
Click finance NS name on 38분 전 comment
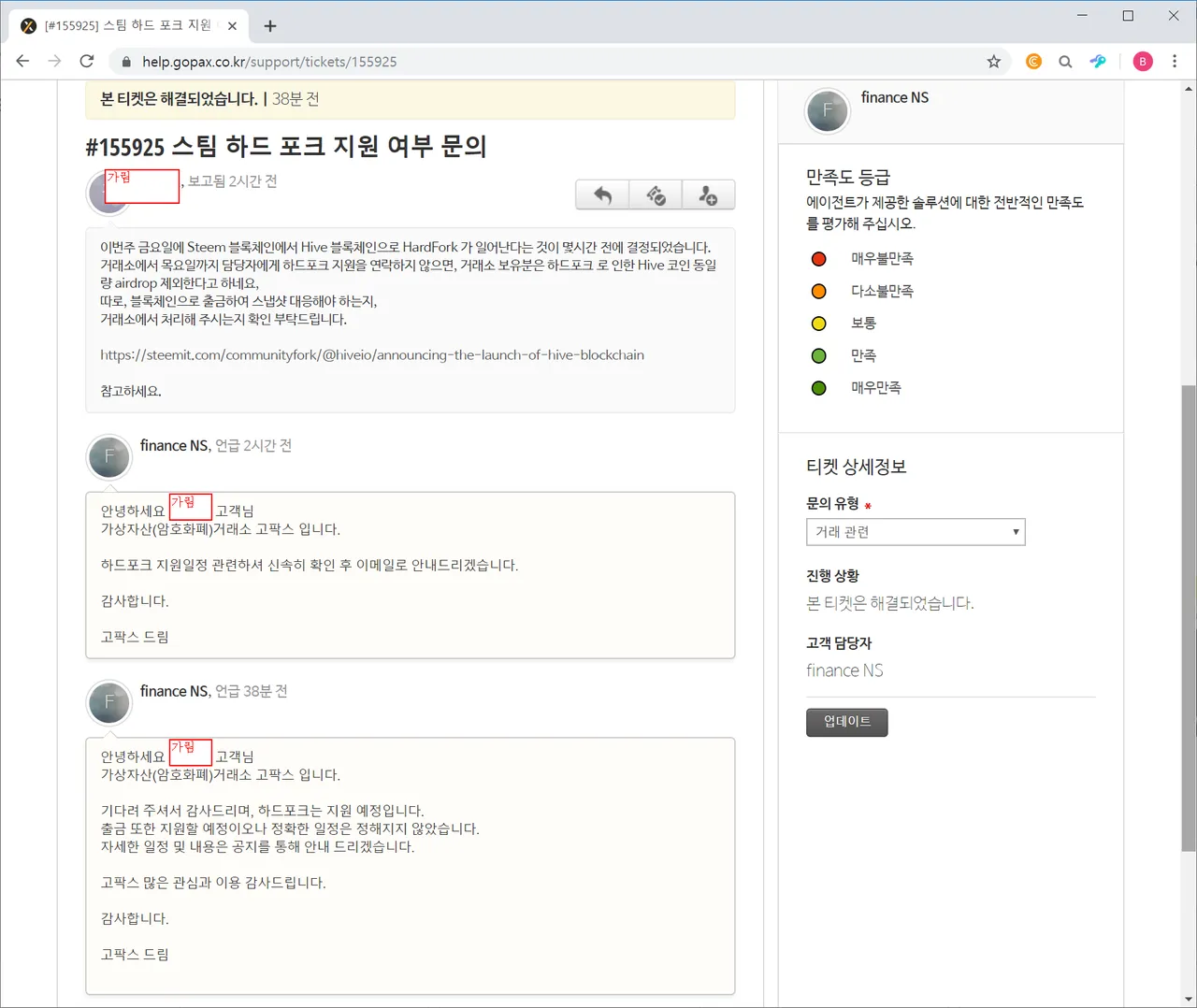pos(174,691)
